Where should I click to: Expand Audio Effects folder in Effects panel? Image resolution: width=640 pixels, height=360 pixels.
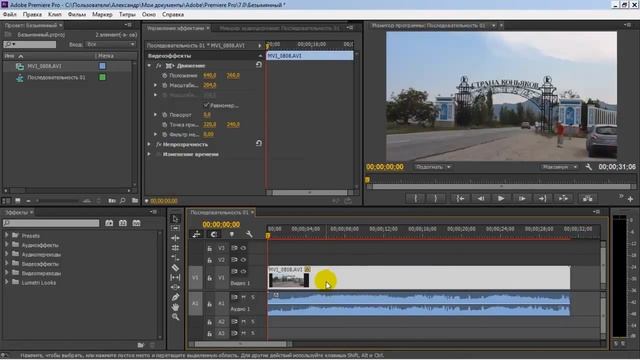[7, 245]
